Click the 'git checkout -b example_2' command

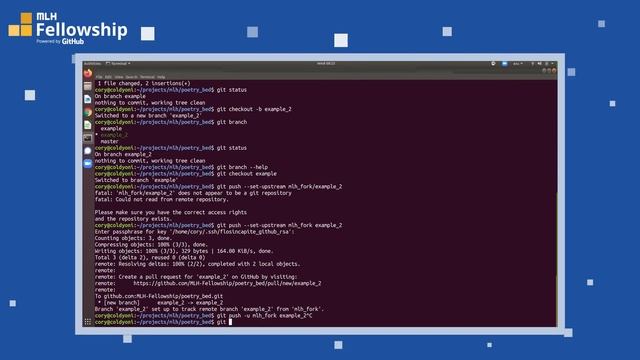254,109
